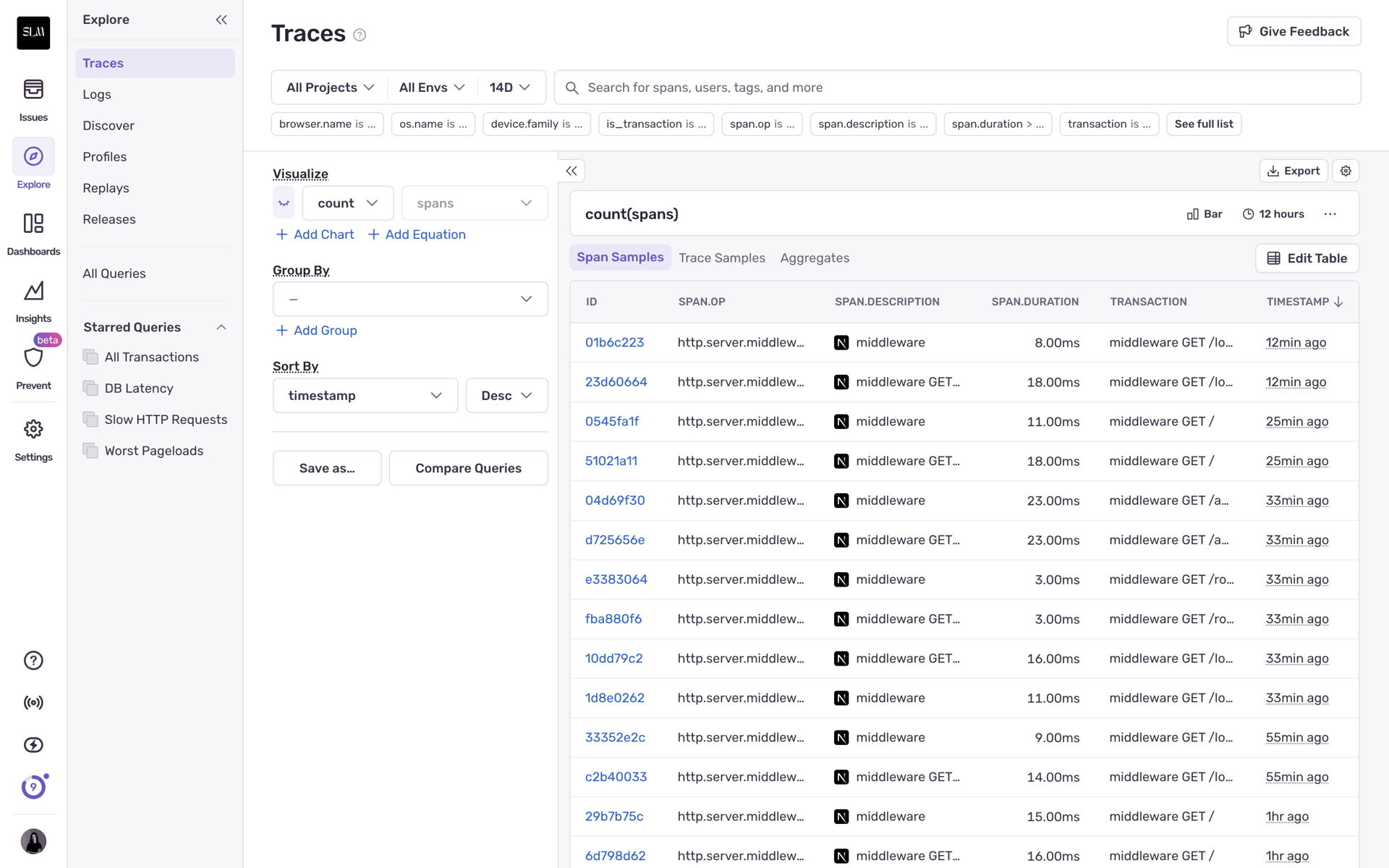Screen dimensions: 1389x868
Task: Open span ID e3383064
Action: [616, 579]
